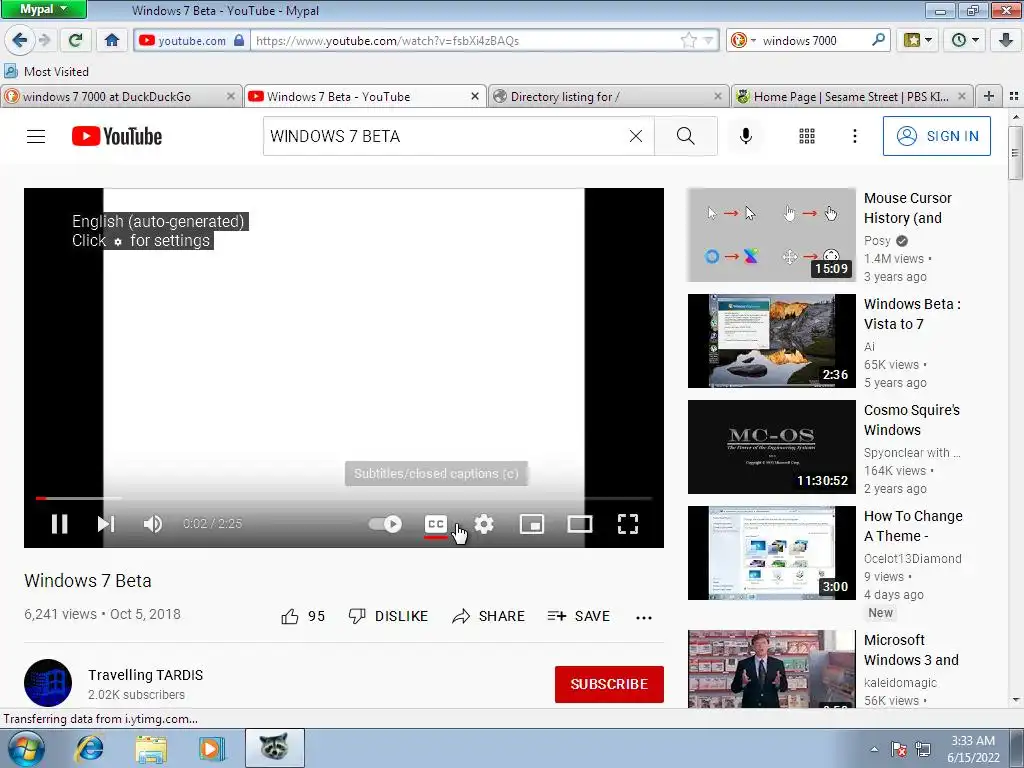Open the Mypal application menu dropdown
The width and height of the screenshot is (1024, 768).
(x=44, y=9)
